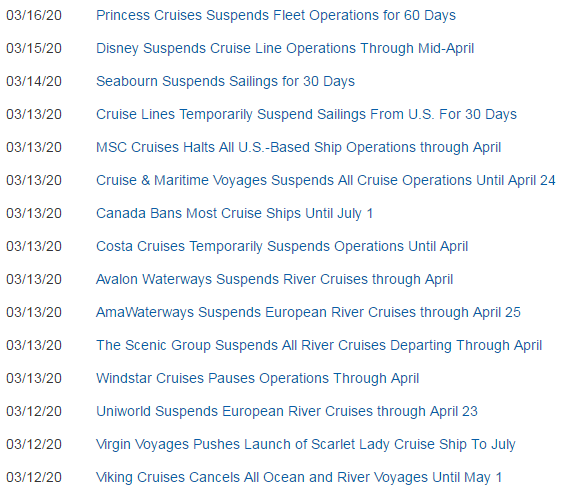Viewport: 567px width, 489px height.
Task: Open Costa Cruises Temporarily Suspends Operations link
Action: (x=282, y=246)
